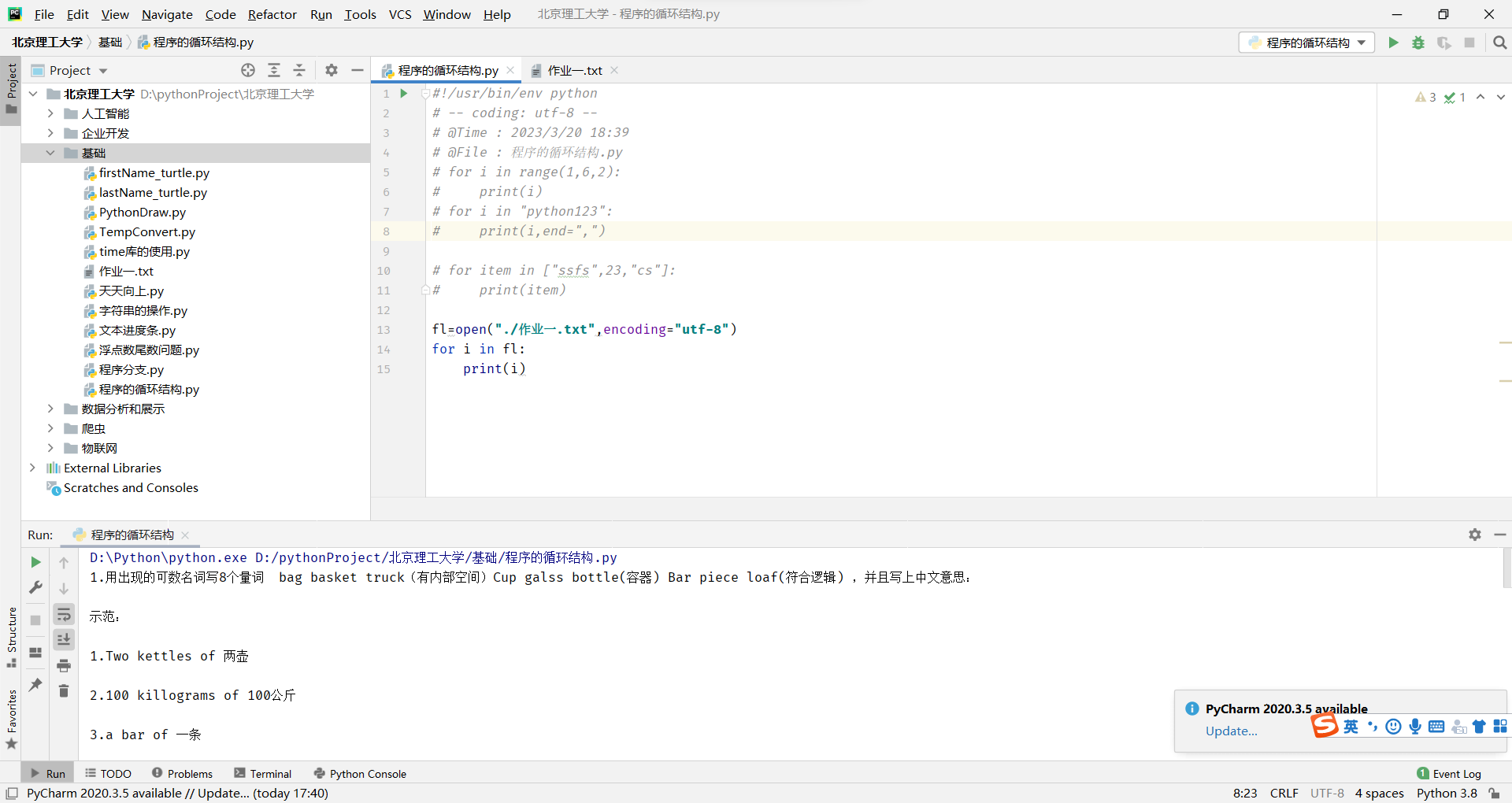Expand the 数据分析和展示 folder
This screenshot has width=1512, height=803.
(50, 409)
